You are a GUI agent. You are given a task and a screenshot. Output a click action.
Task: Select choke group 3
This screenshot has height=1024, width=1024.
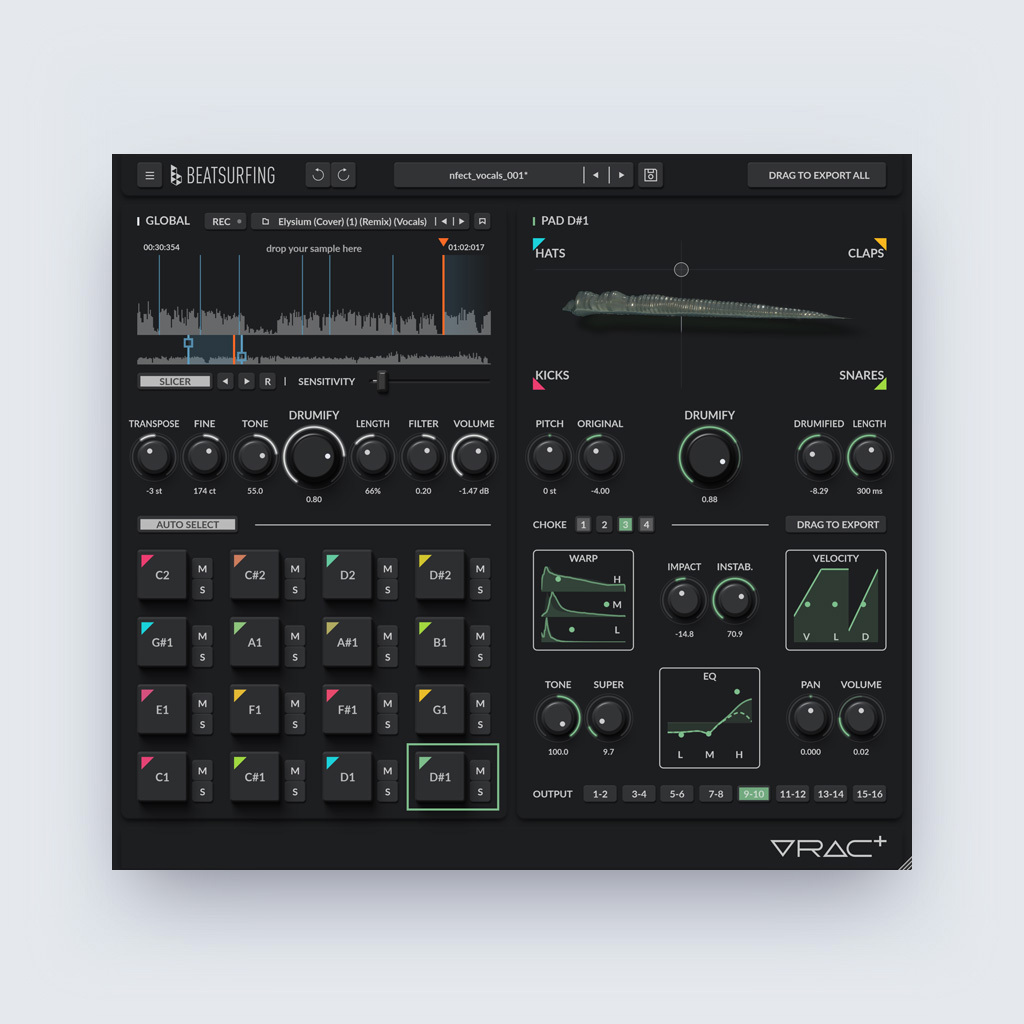click(x=625, y=524)
